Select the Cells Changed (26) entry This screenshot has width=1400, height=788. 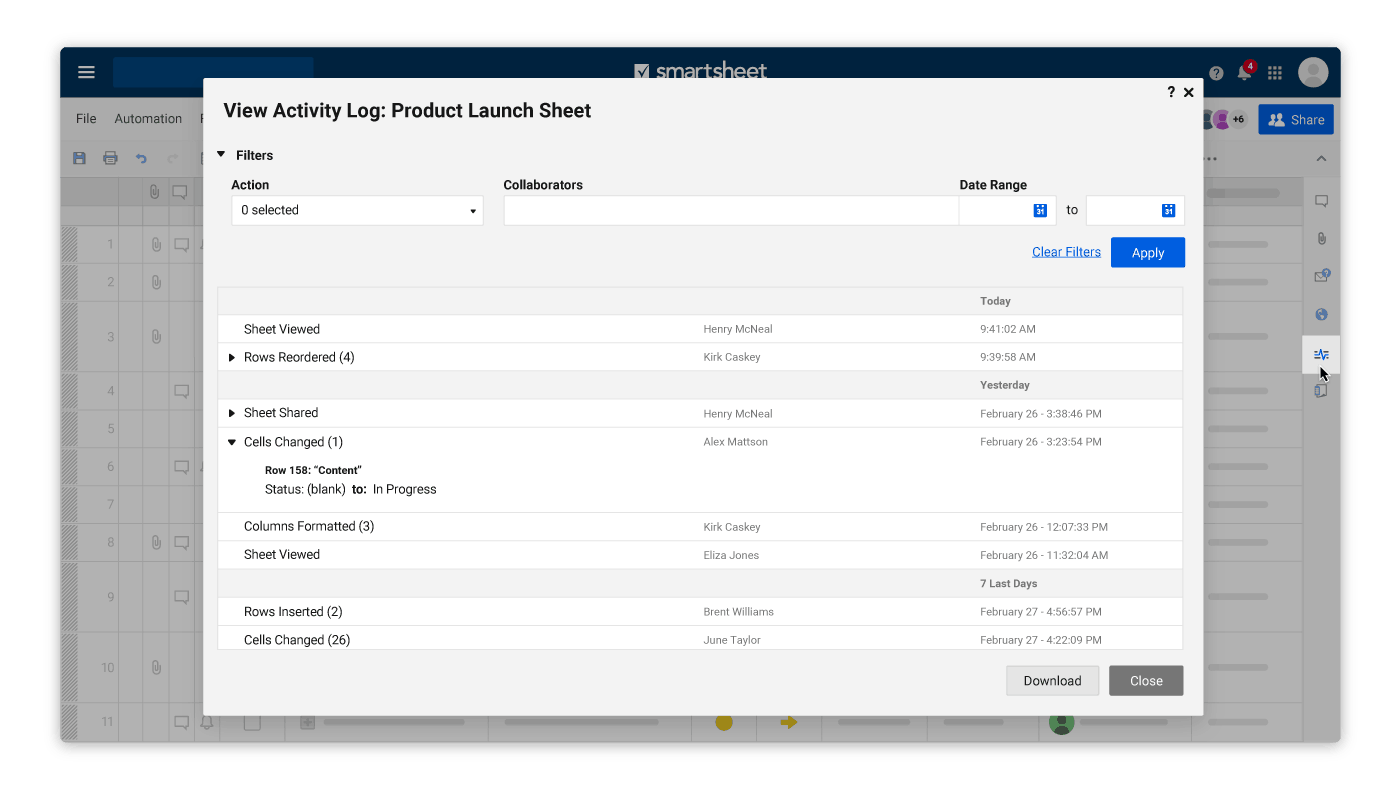[700, 638]
